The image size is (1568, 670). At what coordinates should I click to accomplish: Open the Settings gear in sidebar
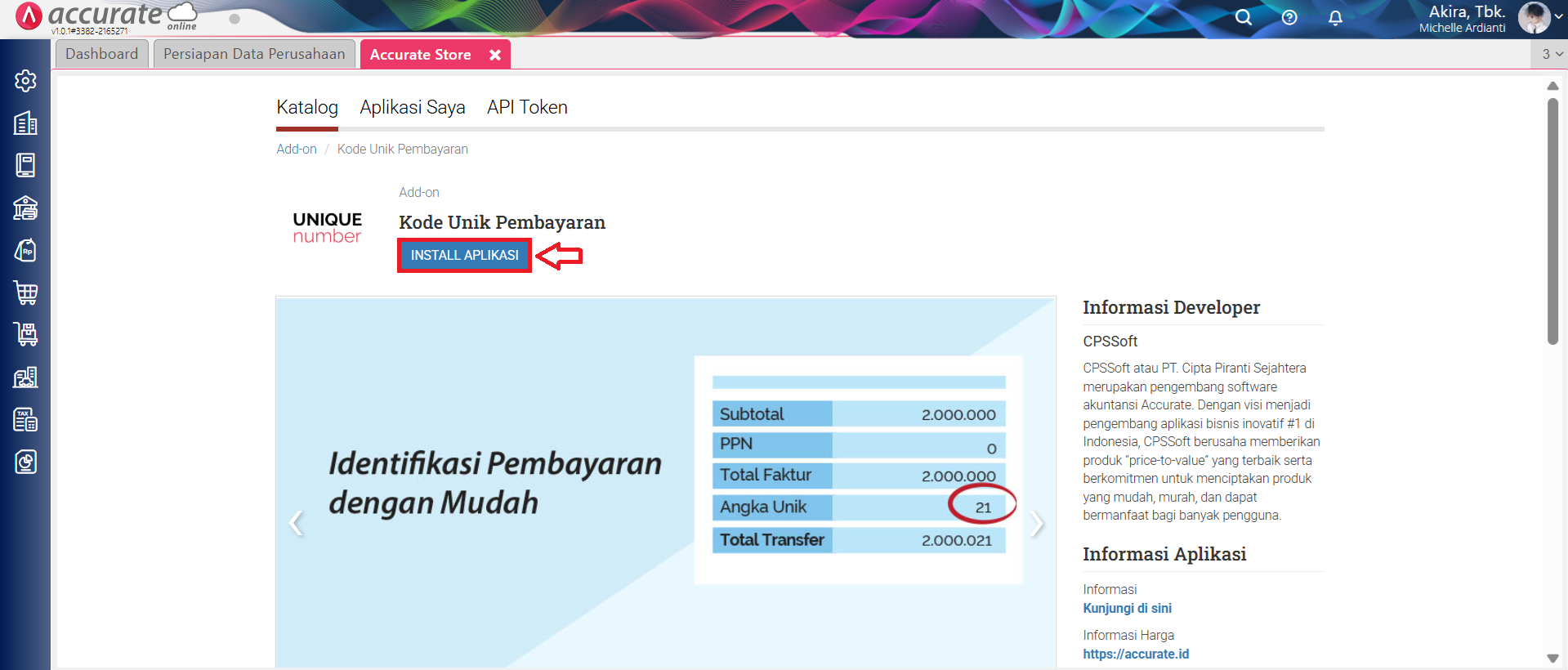click(25, 81)
